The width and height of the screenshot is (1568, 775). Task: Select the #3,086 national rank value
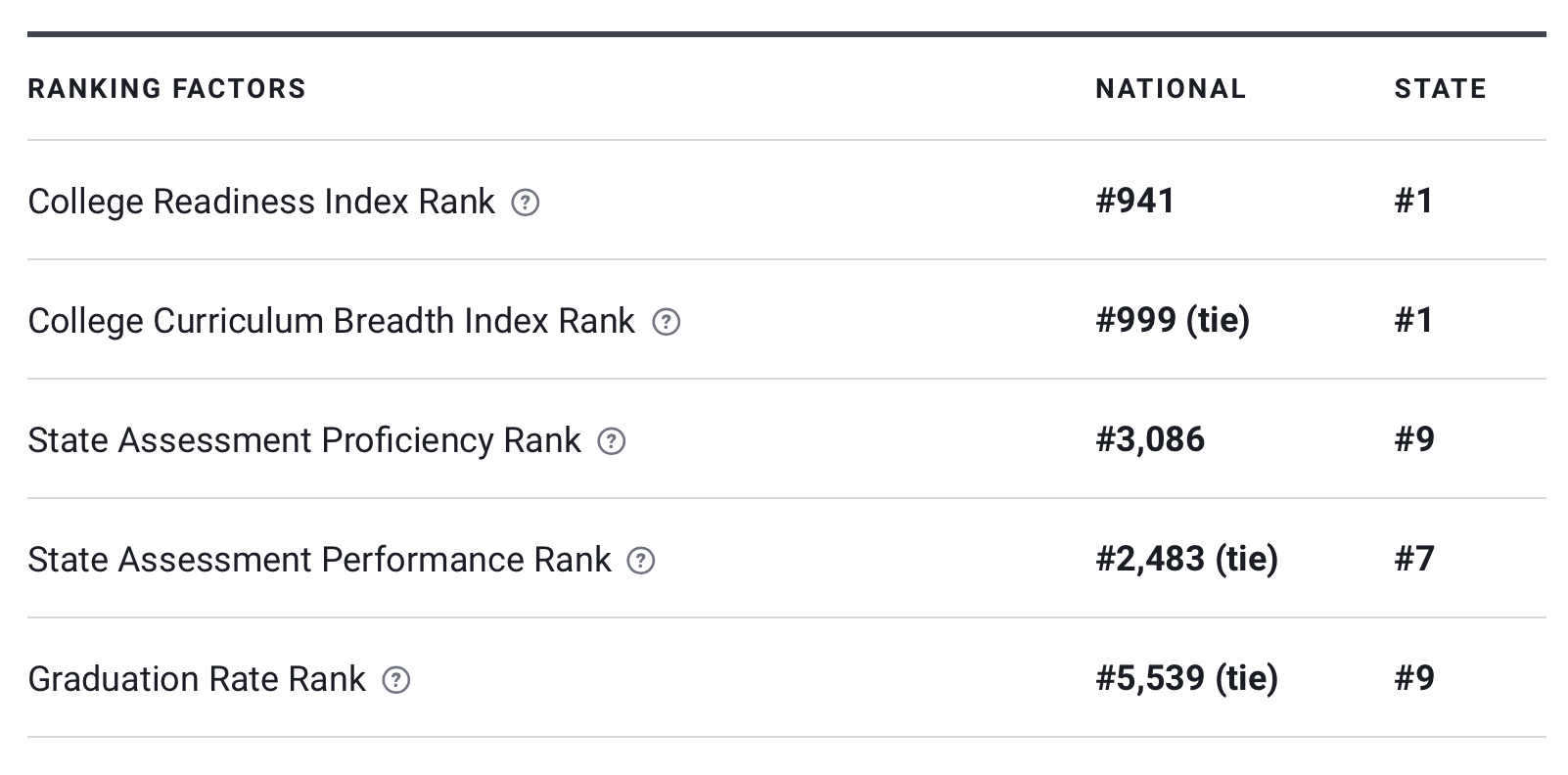click(1150, 439)
